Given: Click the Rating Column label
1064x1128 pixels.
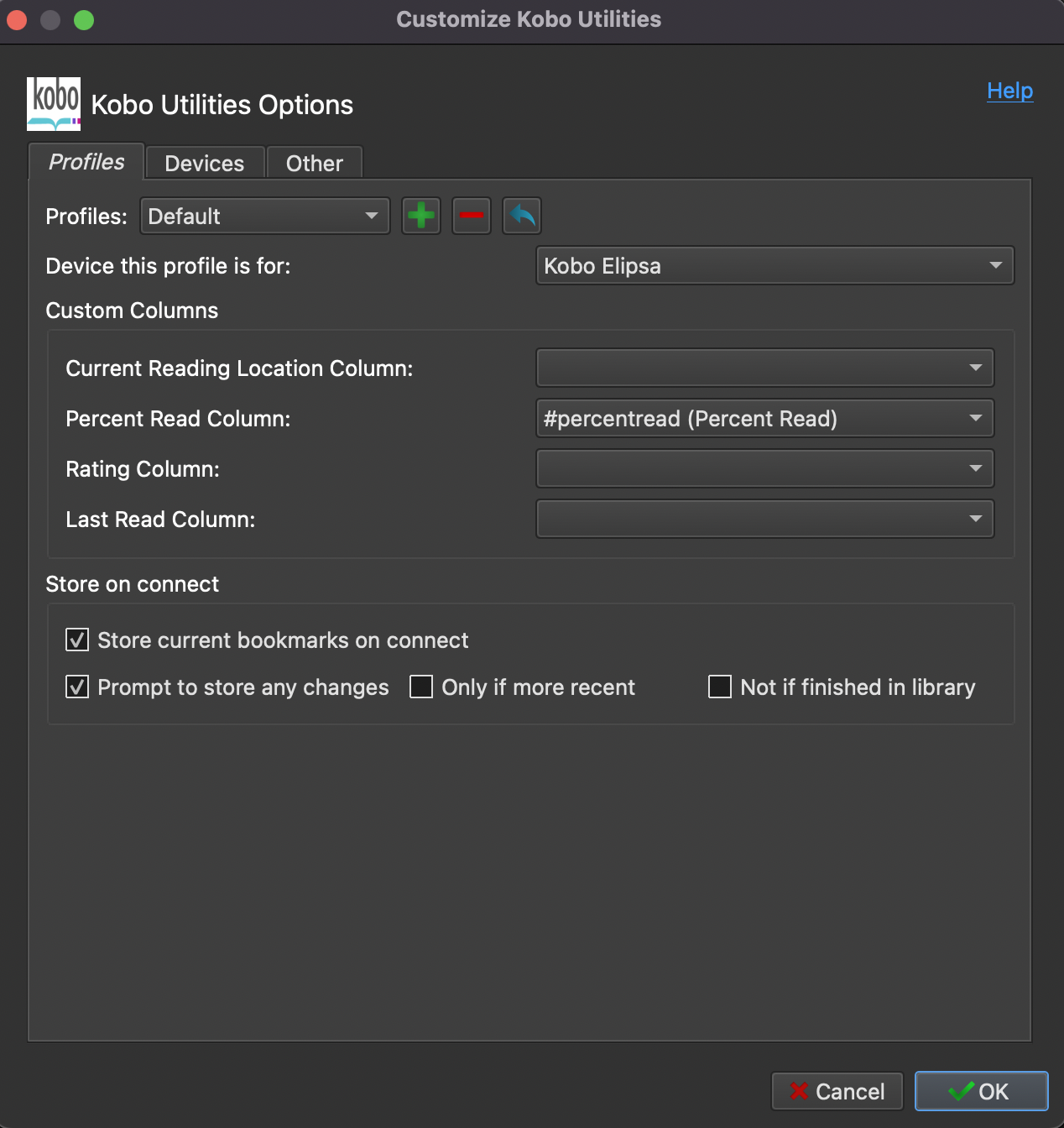Looking at the screenshot, I should pos(143,469).
